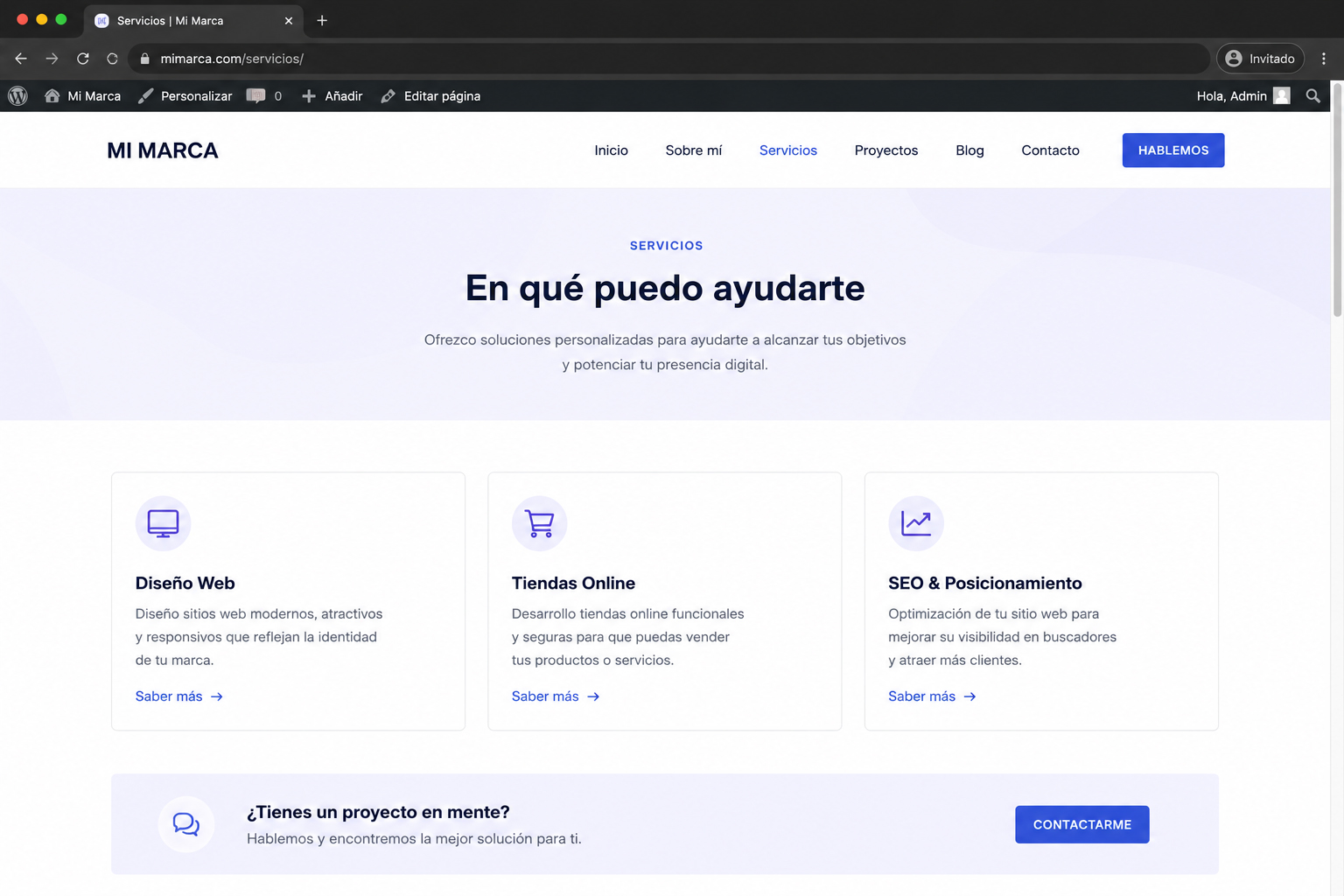Navigate to Sobre mí menu item
Viewport: 1344px width, 896px height.
(694, 150)
